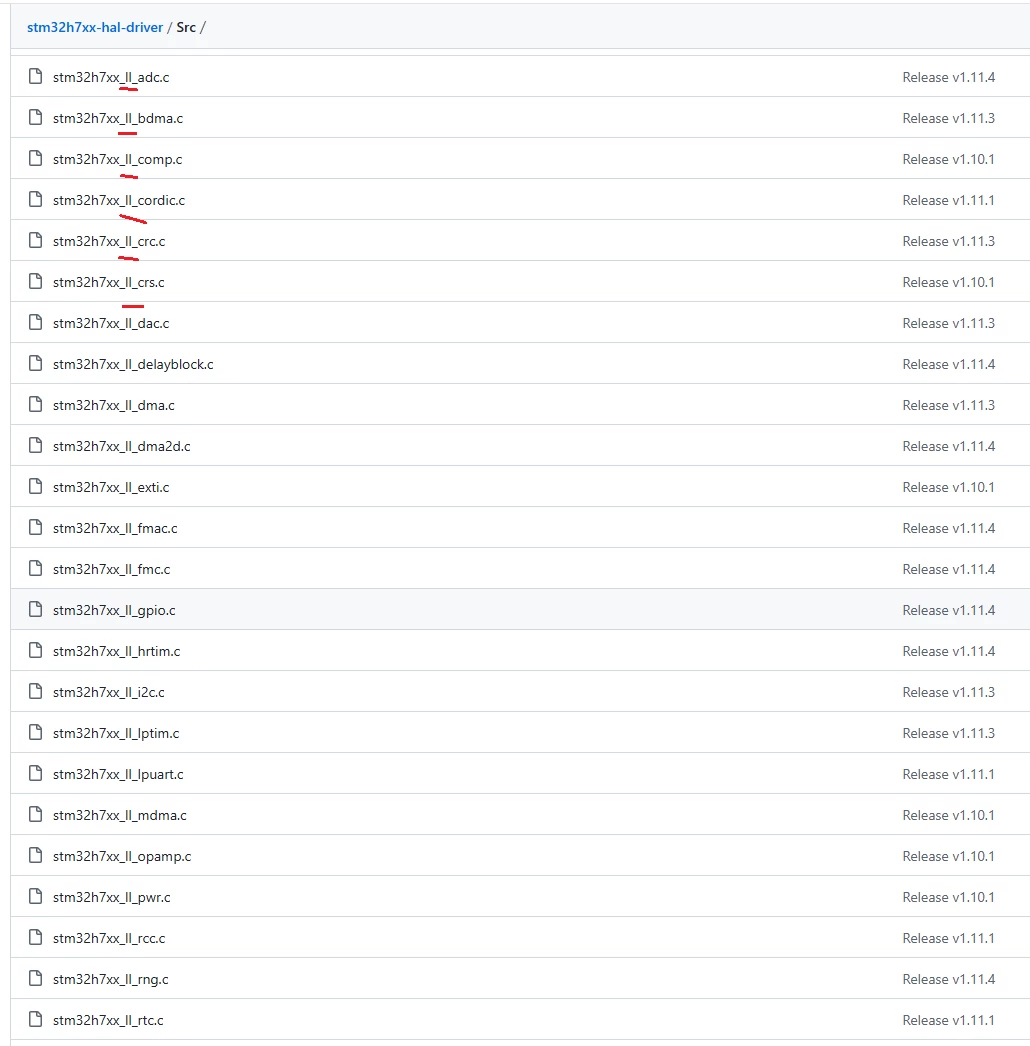The height and width of the screenshot is (1046, 1030).
Task: Open file stm32h7xx_ll_rcc.c
Action: coord(109,939)
